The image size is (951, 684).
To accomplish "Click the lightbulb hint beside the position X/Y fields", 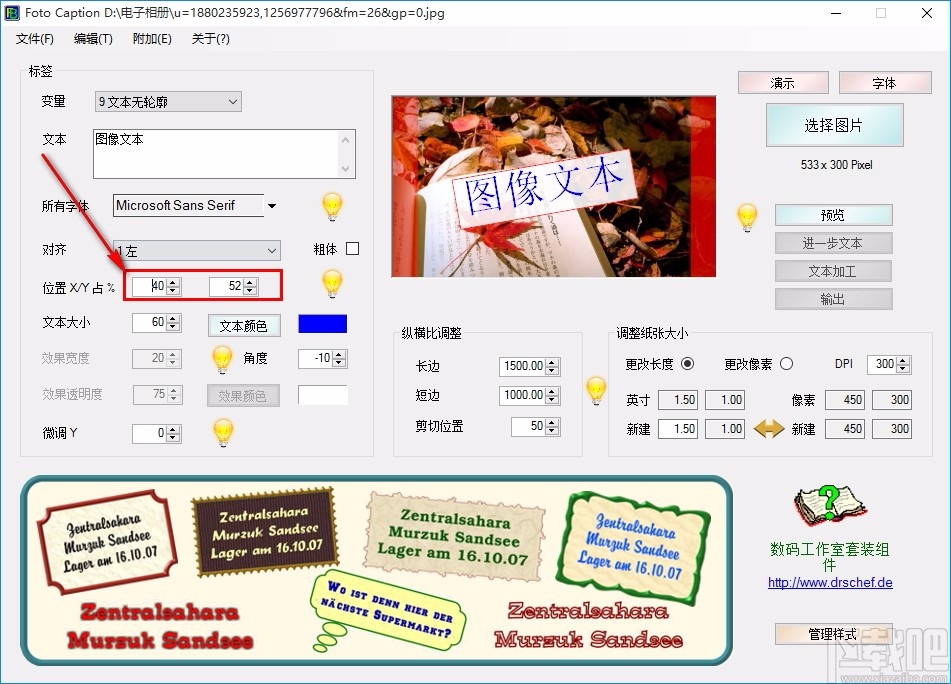I will click(332, 284).
